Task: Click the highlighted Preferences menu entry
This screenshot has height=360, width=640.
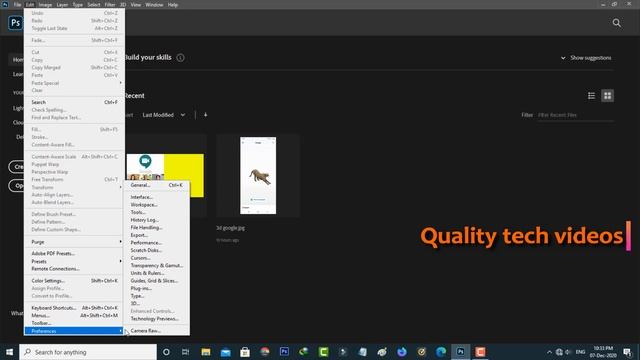Action: [x=74, y=331]
